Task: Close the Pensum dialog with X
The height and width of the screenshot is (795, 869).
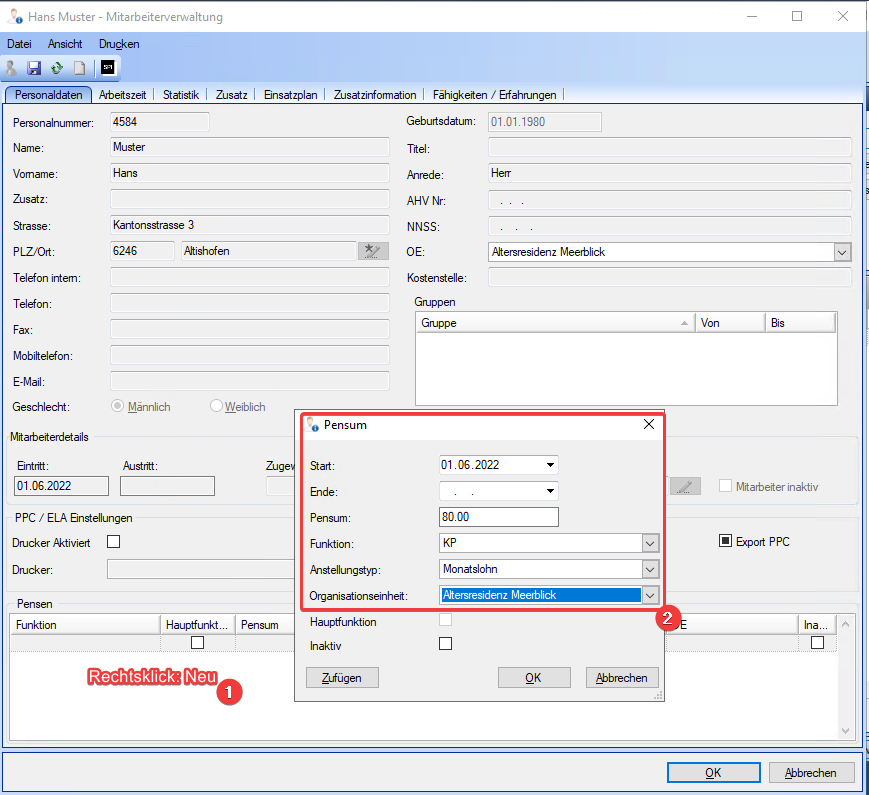Action: coord(649,424)
